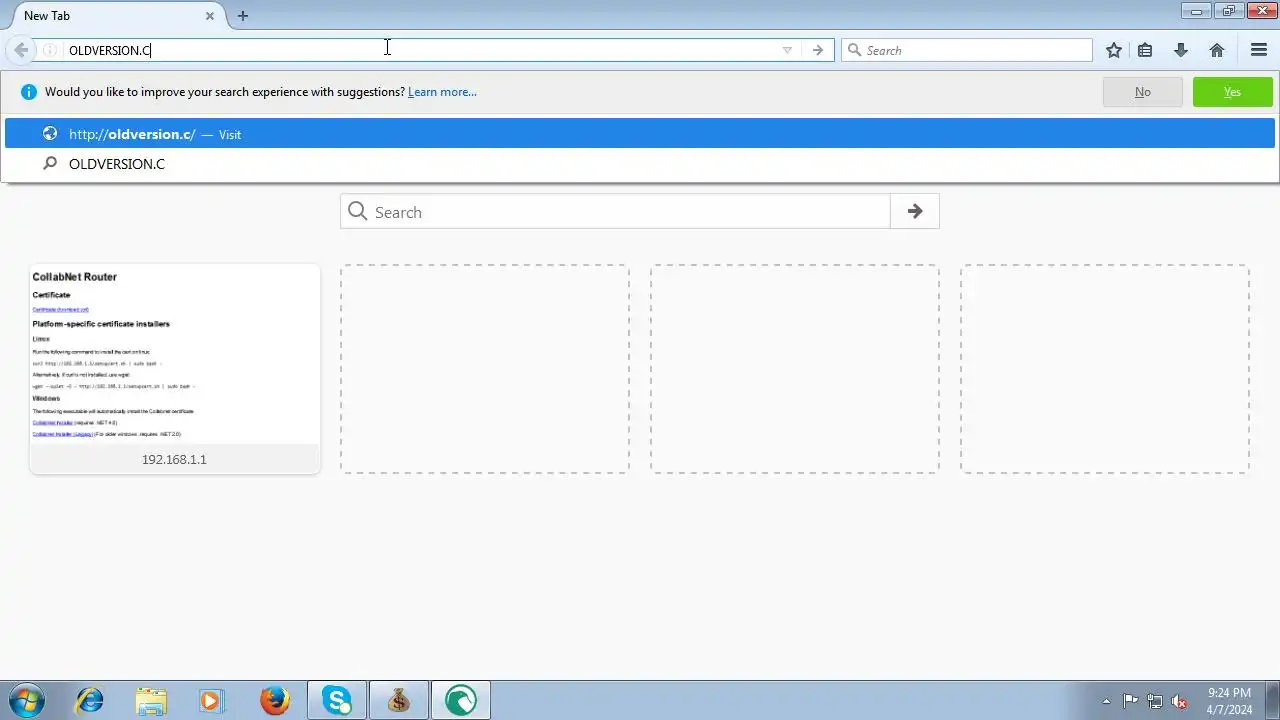Image resolution: width=1280 pixels, height=720 pixels.
Task: Open the green circular app on taskbar
Action: tap(461, 700)
